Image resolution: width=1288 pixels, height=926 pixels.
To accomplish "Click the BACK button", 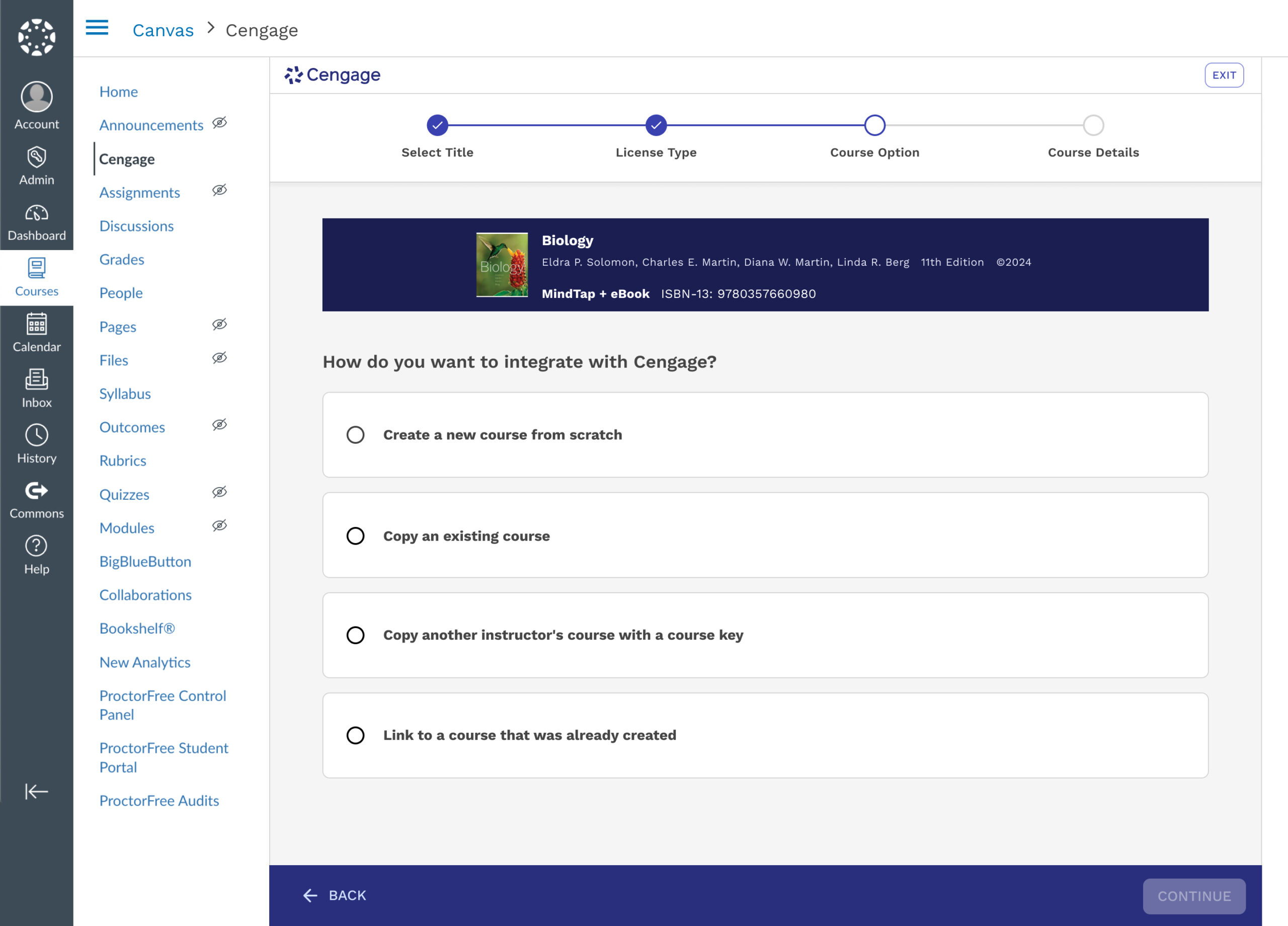I will point(335,895).
